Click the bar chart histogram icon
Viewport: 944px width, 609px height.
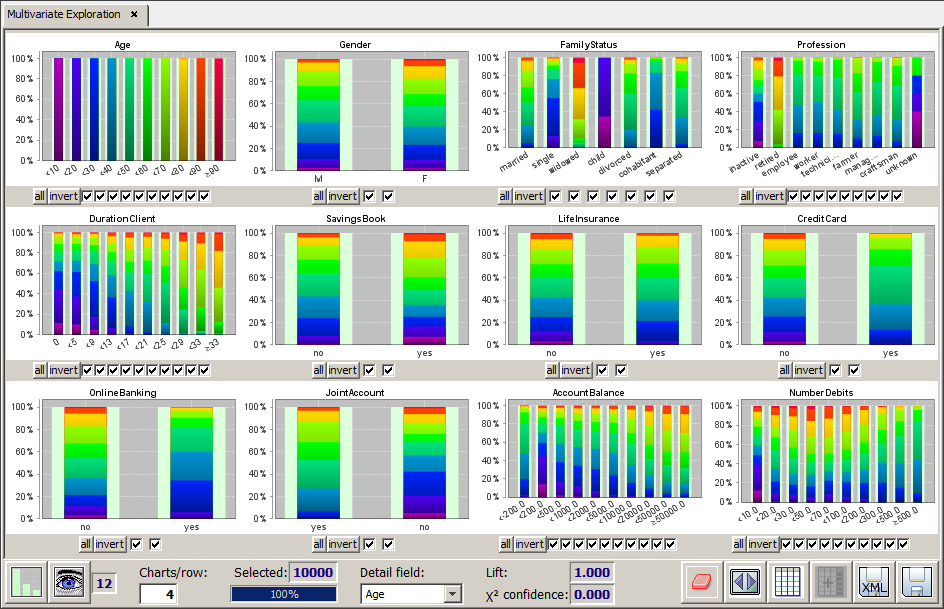27,582
